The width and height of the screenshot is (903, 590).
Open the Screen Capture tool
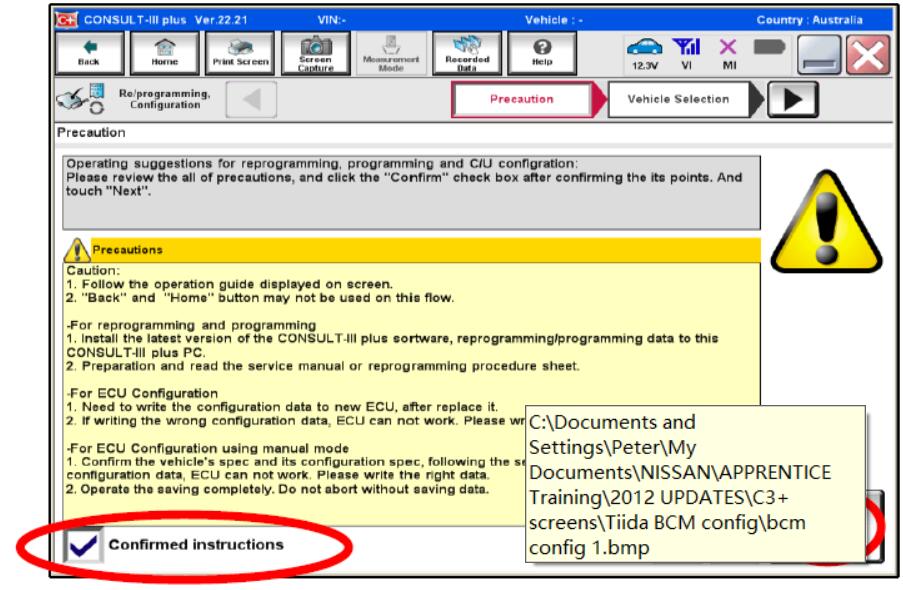click(316, 53)
